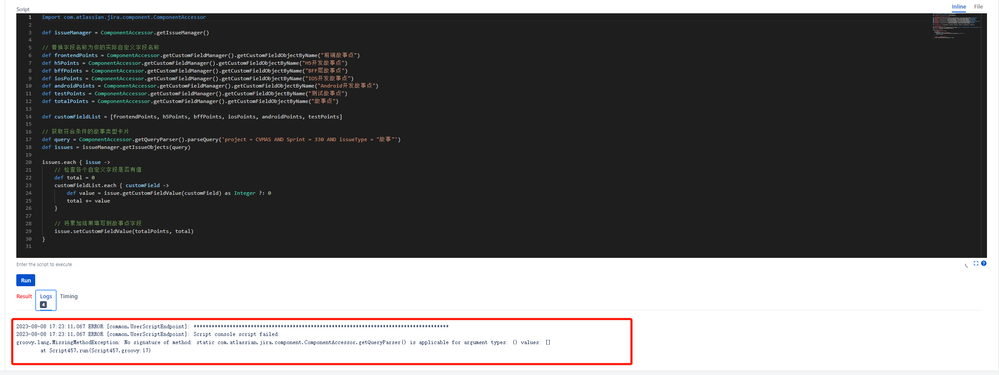999x375 pixels.
Task: Click the 'issue.setCustomFieldValue(totalPoints, total)' line
Action: (124, 231)
